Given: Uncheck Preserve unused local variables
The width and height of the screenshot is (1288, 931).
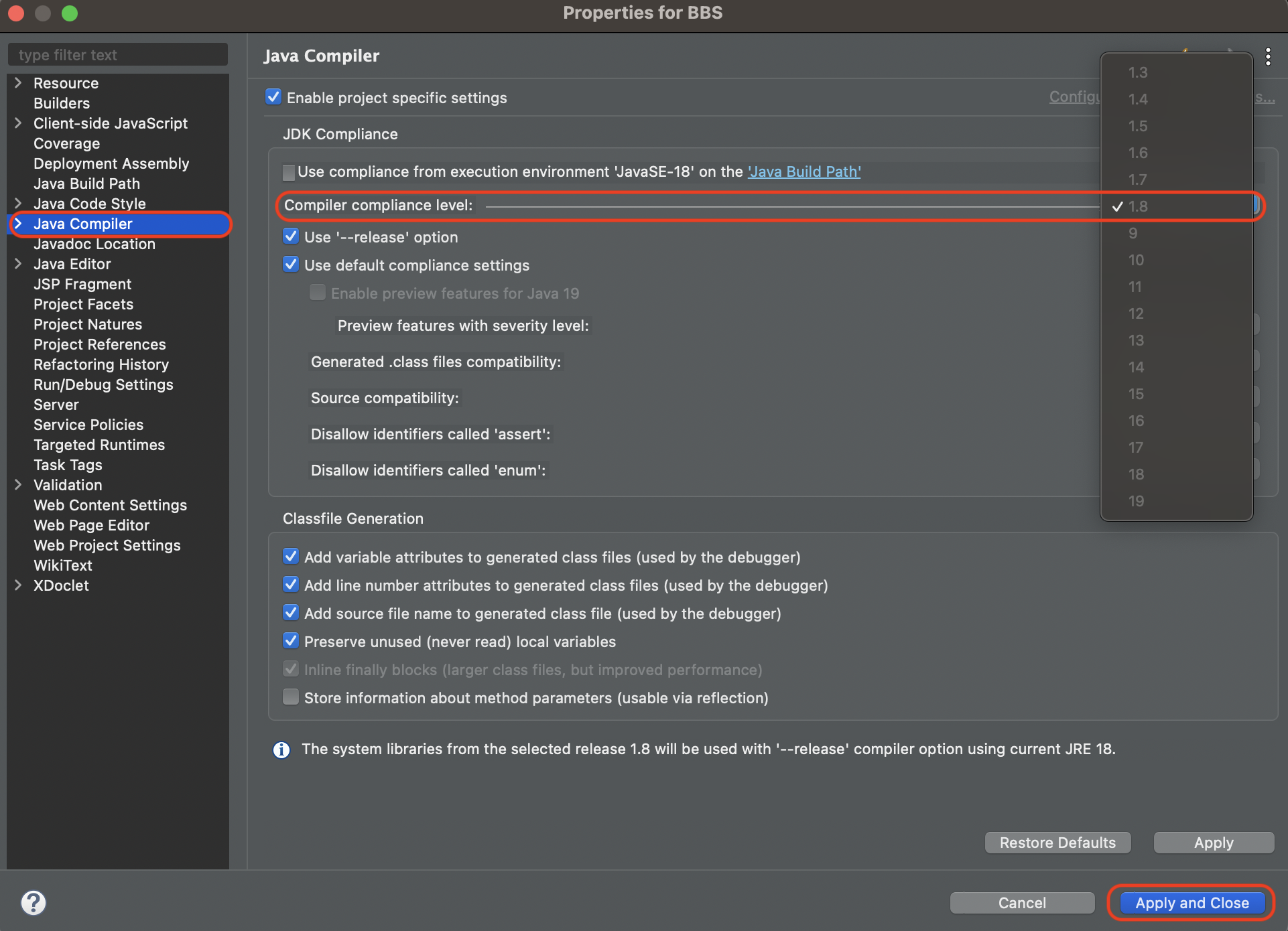Looking at the screenshot, I should coord(291,641).
